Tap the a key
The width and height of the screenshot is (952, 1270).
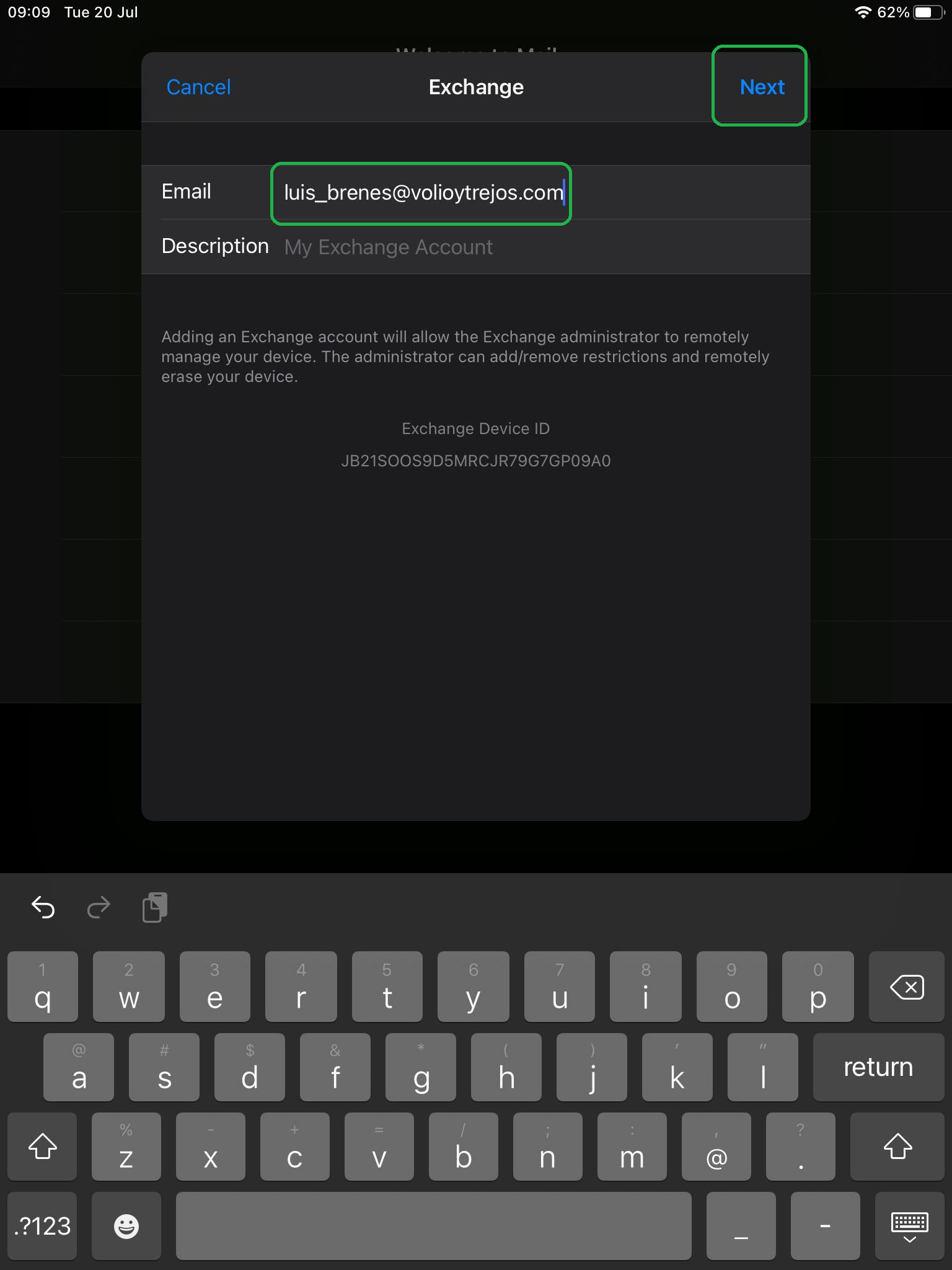pos(79,1067)
